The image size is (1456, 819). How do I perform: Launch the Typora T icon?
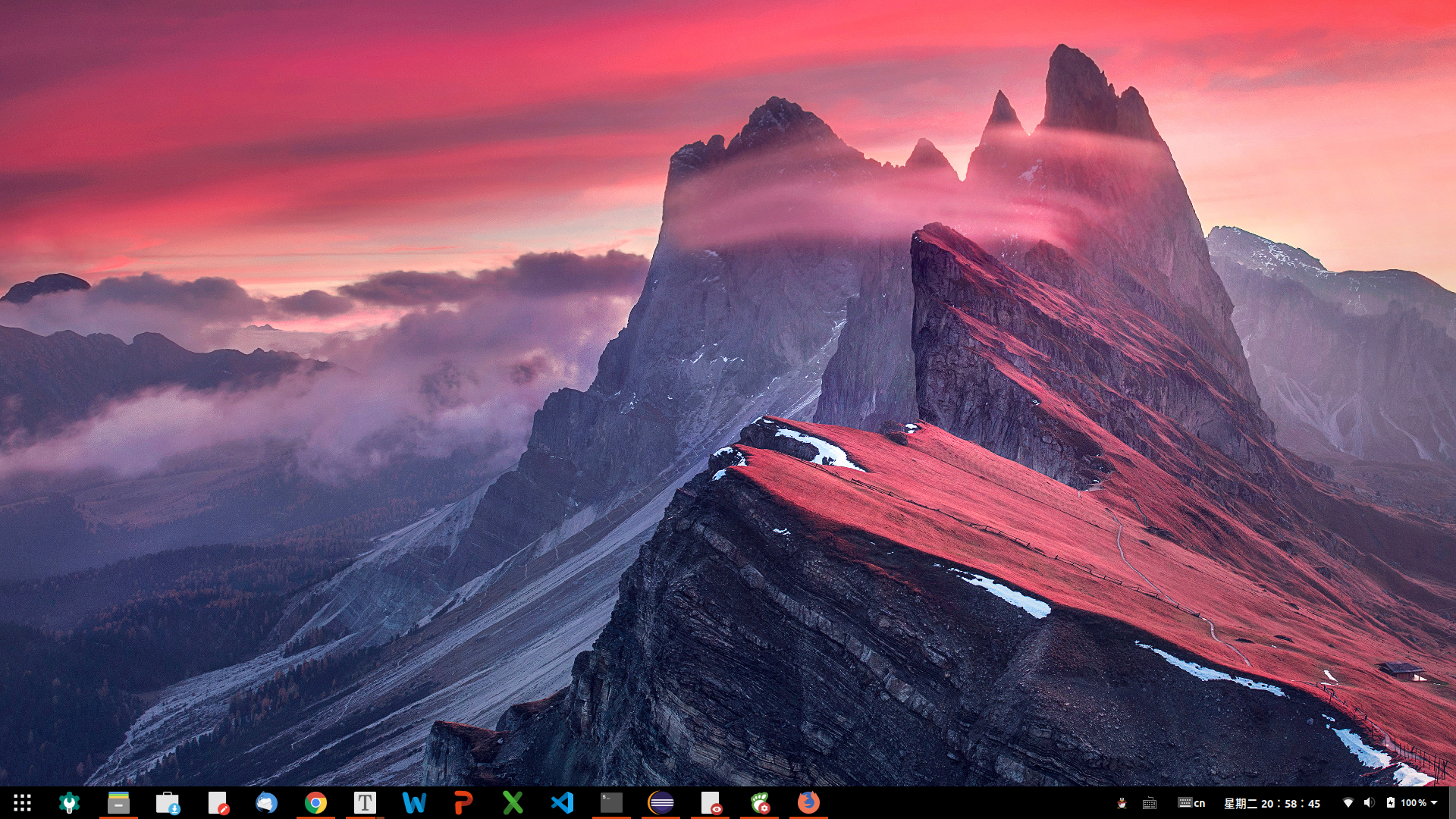(365, 802)
